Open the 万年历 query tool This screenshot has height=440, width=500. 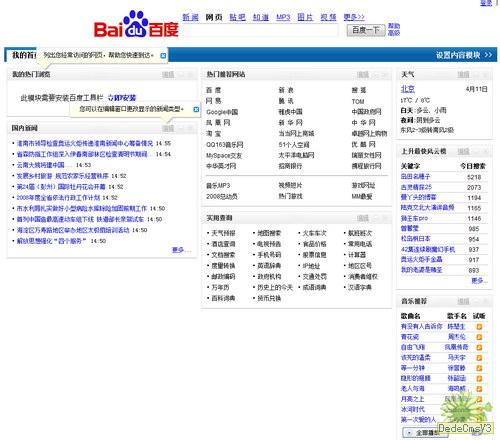(x=220, y=287)
